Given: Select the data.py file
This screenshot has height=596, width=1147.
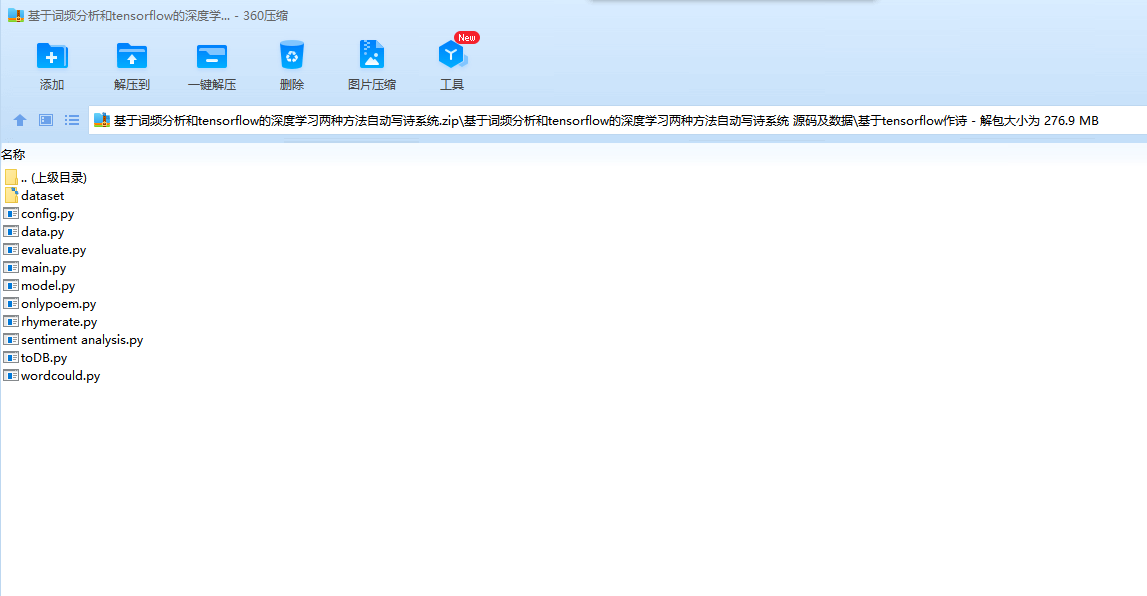Looking at the screenshot, I should coord(34,232).
